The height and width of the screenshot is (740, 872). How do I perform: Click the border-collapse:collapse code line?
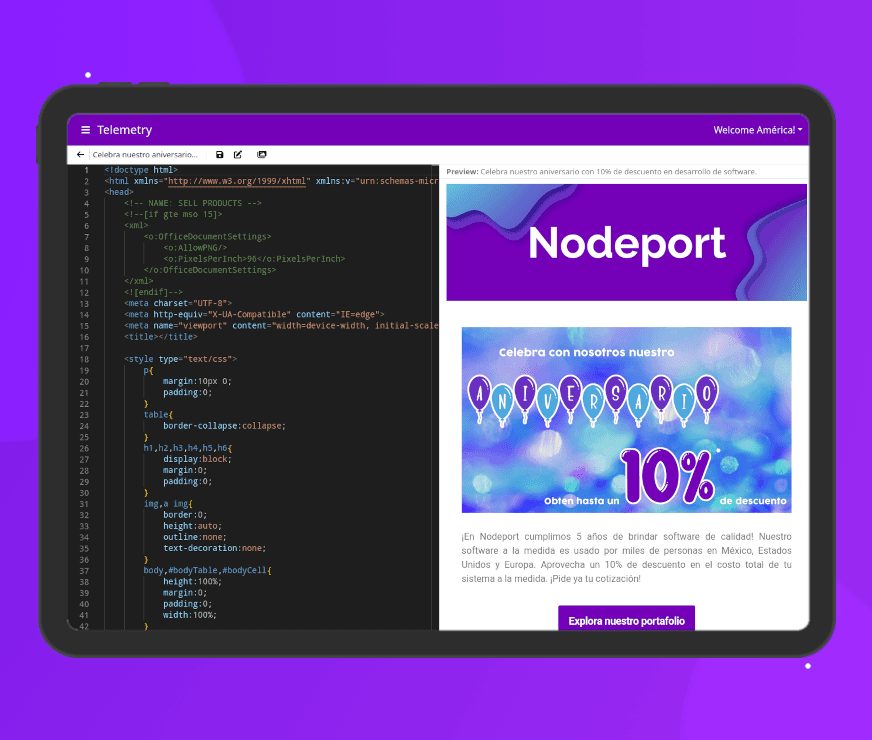224,425
